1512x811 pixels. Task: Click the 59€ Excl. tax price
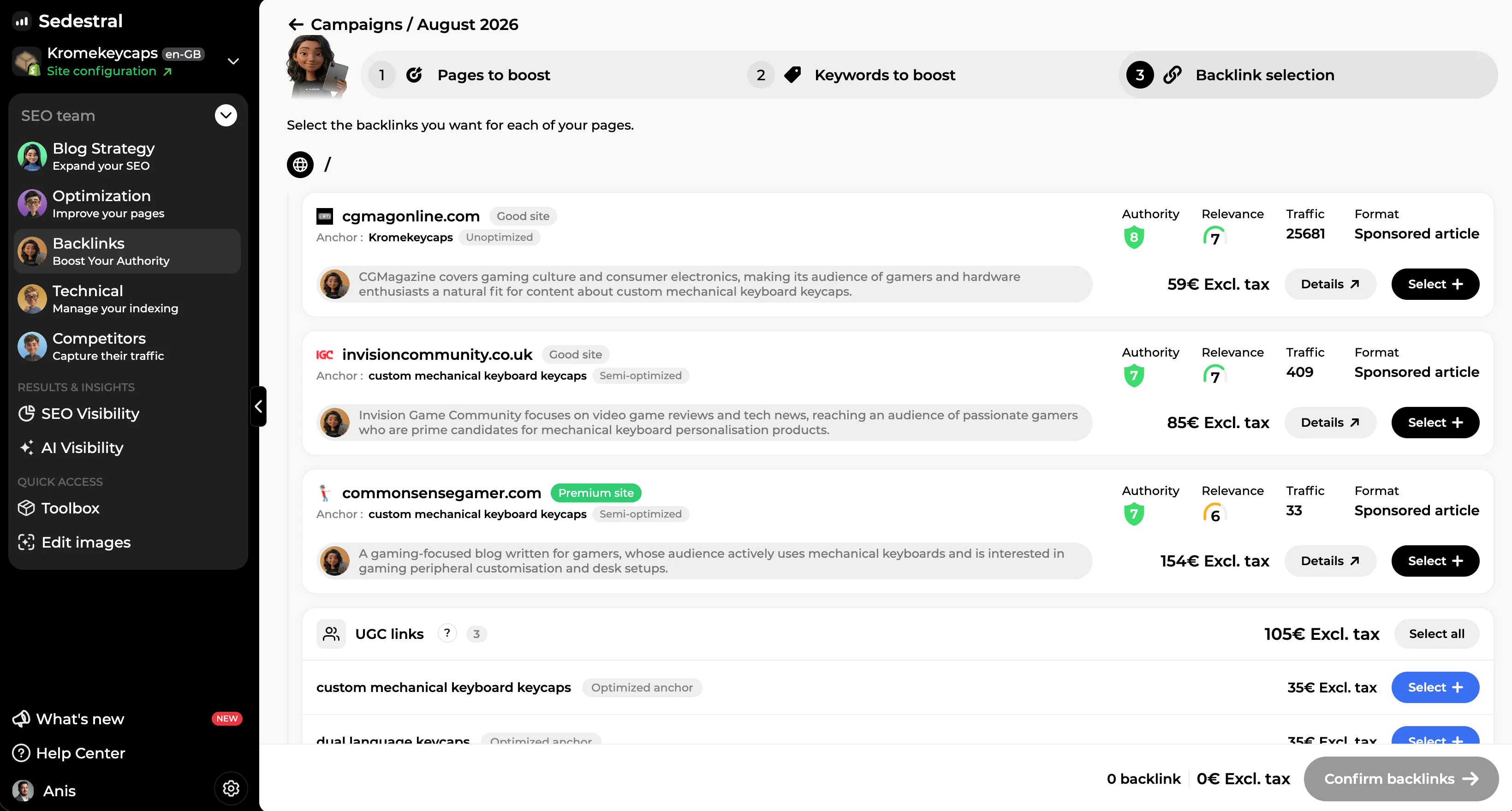(1218, 284)
